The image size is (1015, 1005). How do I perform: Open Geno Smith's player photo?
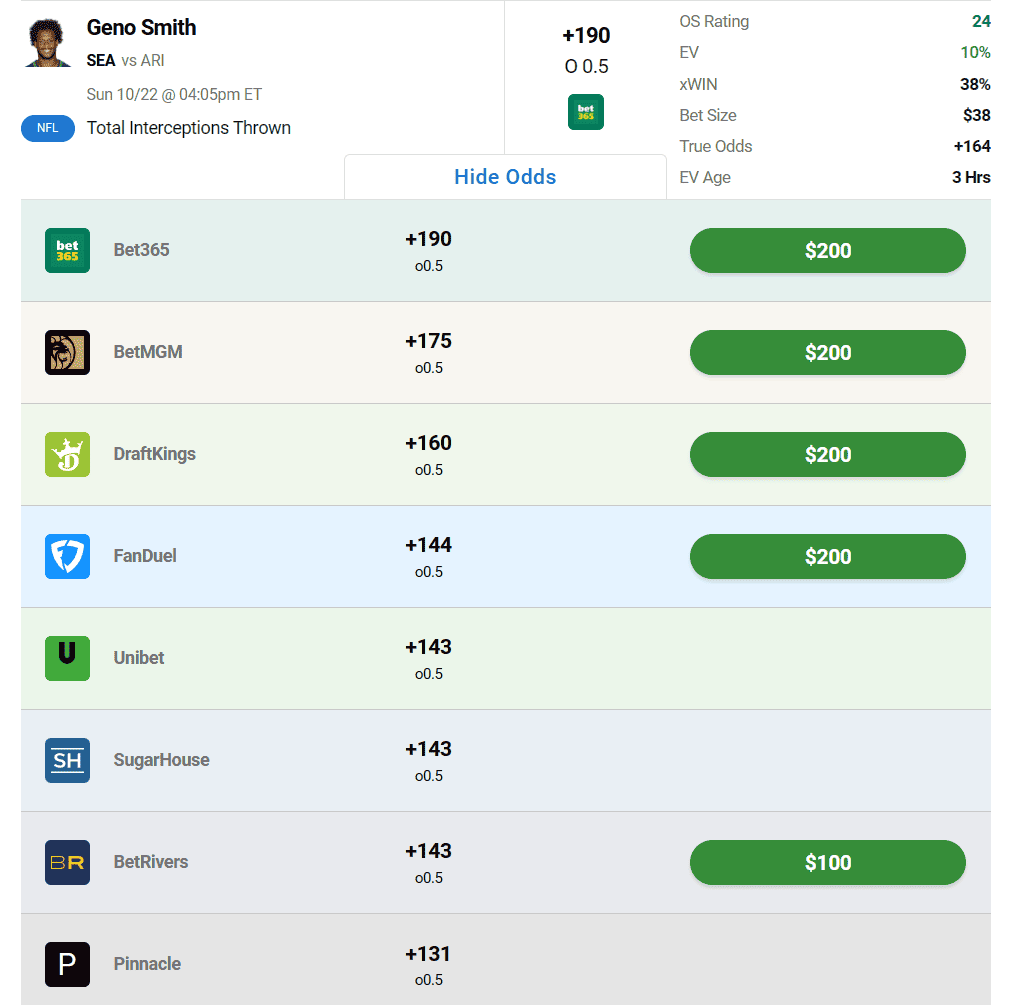tap(48, 43)
